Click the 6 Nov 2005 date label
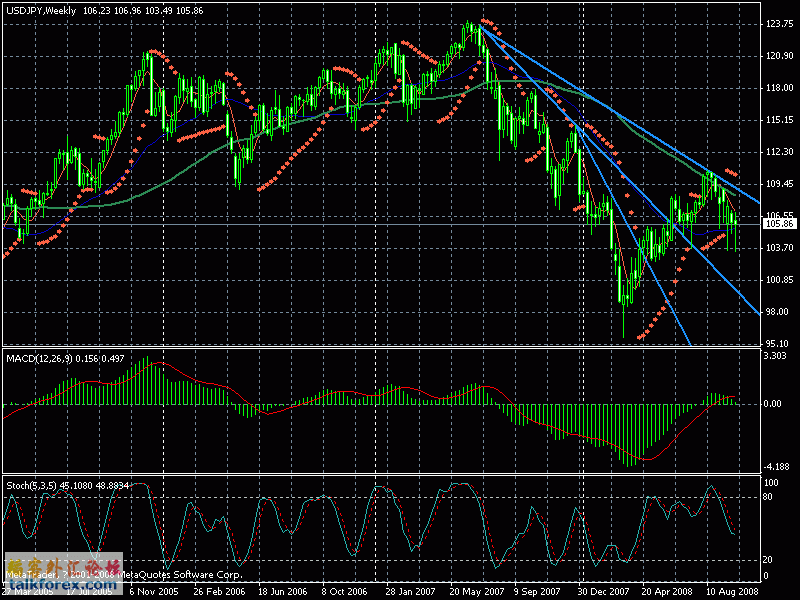This screenshot has width=800, height=600. [x=154, y=592]
